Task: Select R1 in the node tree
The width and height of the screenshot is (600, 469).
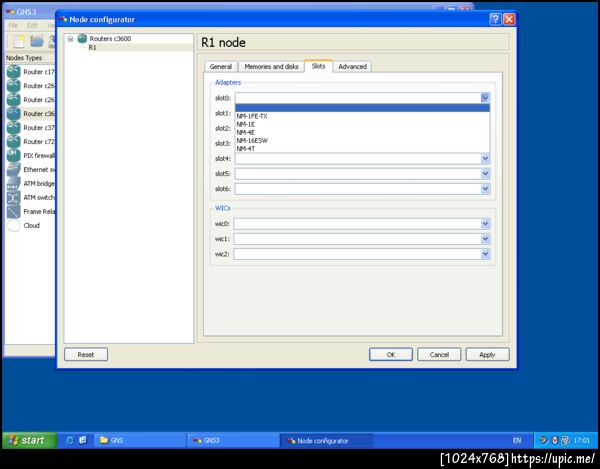Action: pos(92,47)
